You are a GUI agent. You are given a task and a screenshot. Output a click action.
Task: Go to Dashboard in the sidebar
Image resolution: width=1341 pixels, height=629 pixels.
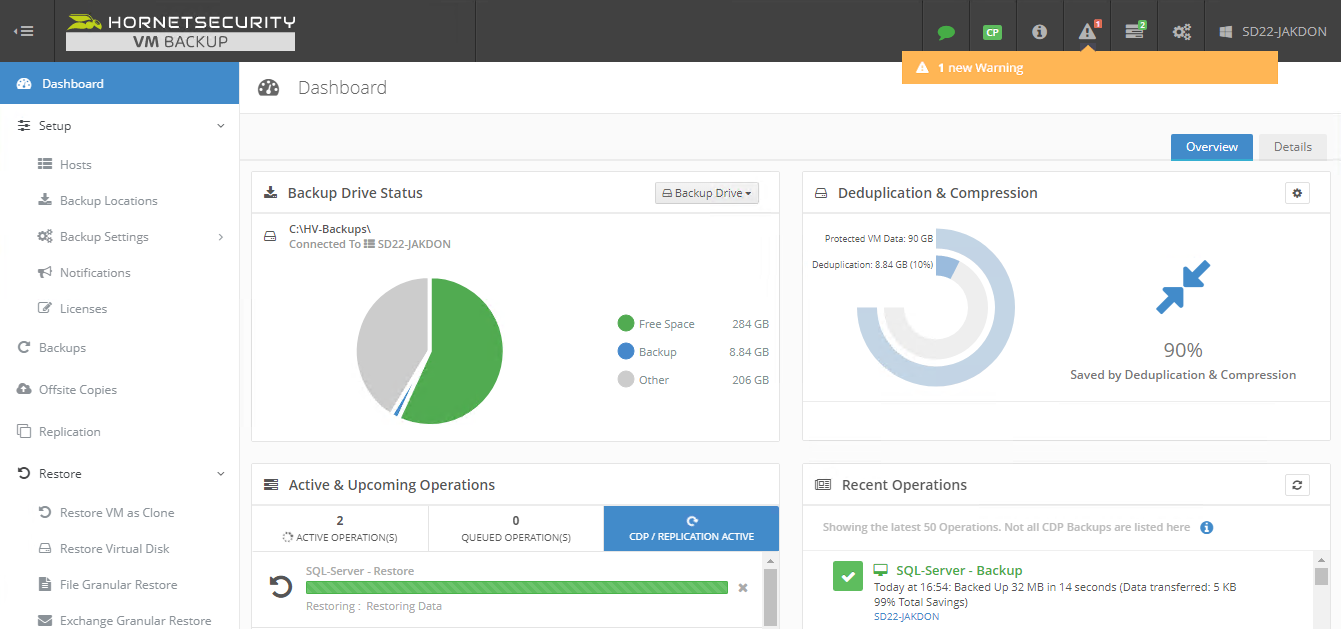tap(120, 84)
